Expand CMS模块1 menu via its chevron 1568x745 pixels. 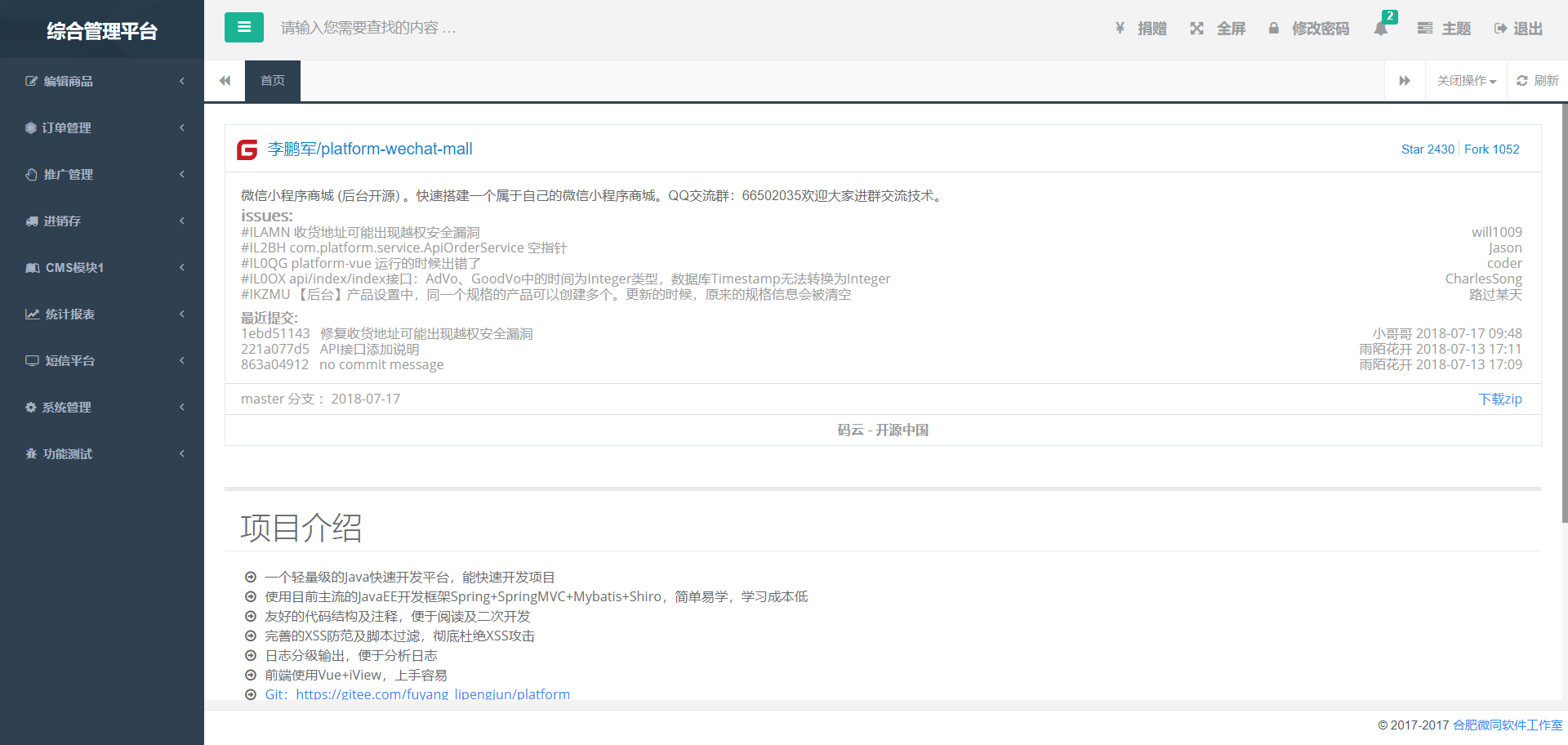182,267
